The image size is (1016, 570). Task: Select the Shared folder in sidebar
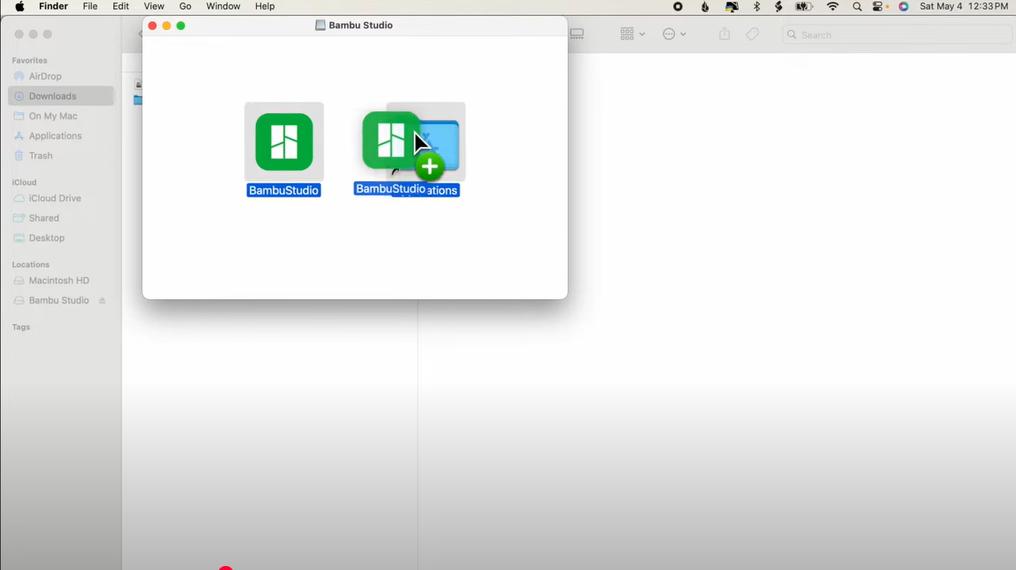(43, 218)
